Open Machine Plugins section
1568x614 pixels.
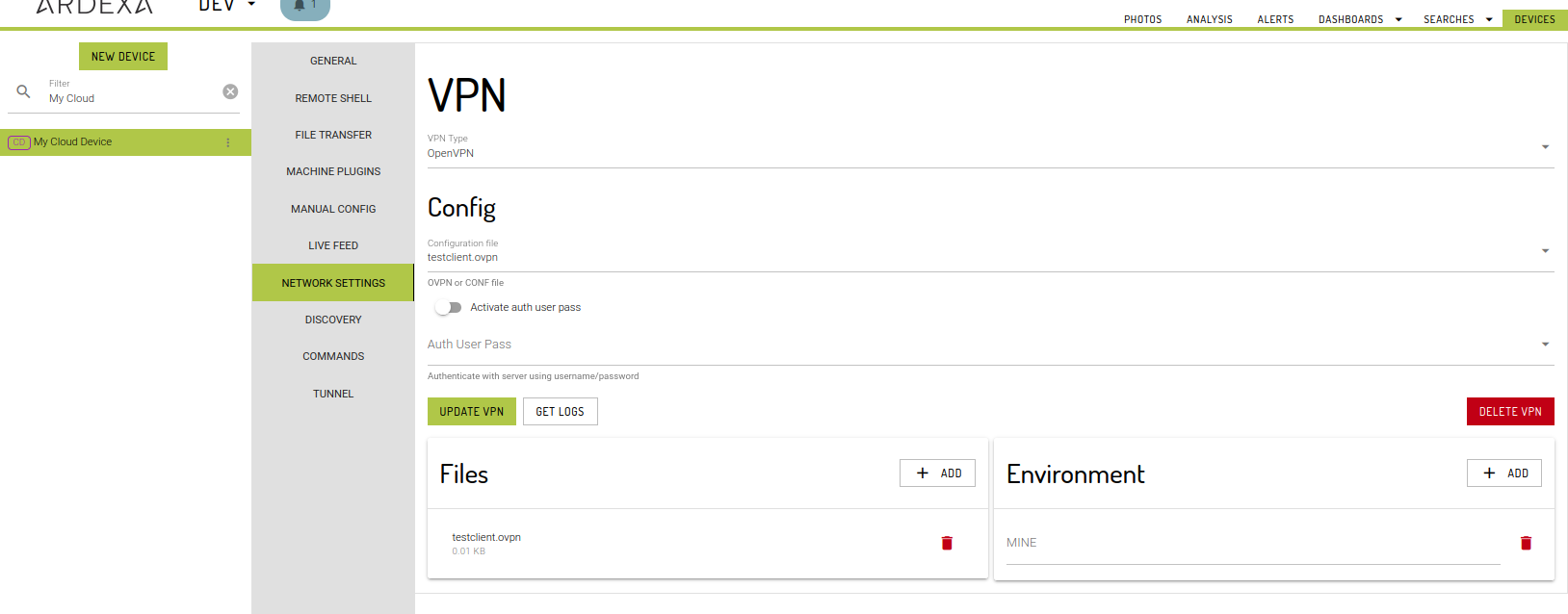pyautogui.click(x=333, y=171)
